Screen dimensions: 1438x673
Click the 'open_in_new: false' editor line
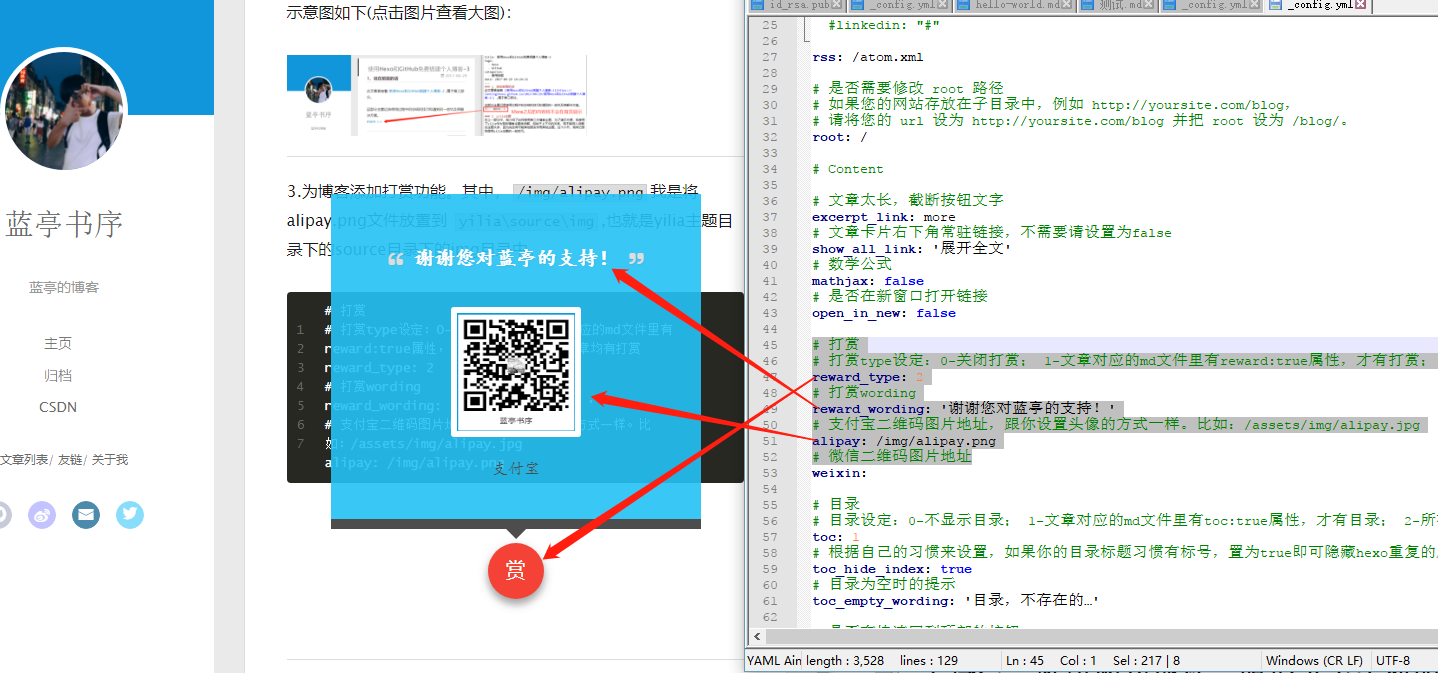(884, 313)
